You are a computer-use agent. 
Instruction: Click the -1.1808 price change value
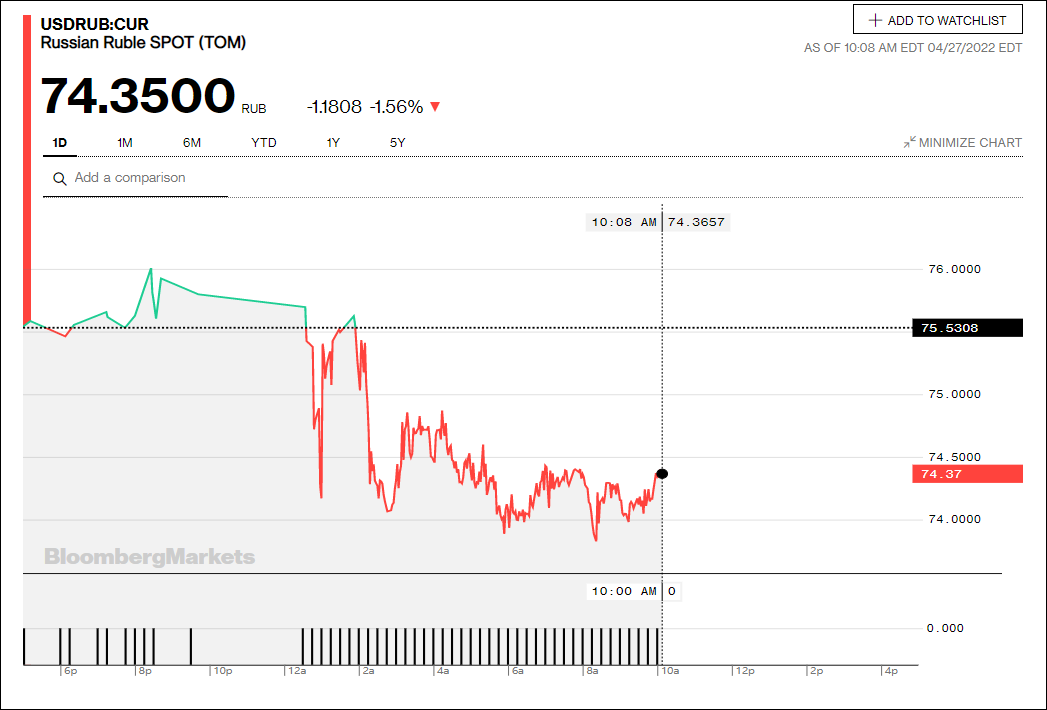(334, 107)
